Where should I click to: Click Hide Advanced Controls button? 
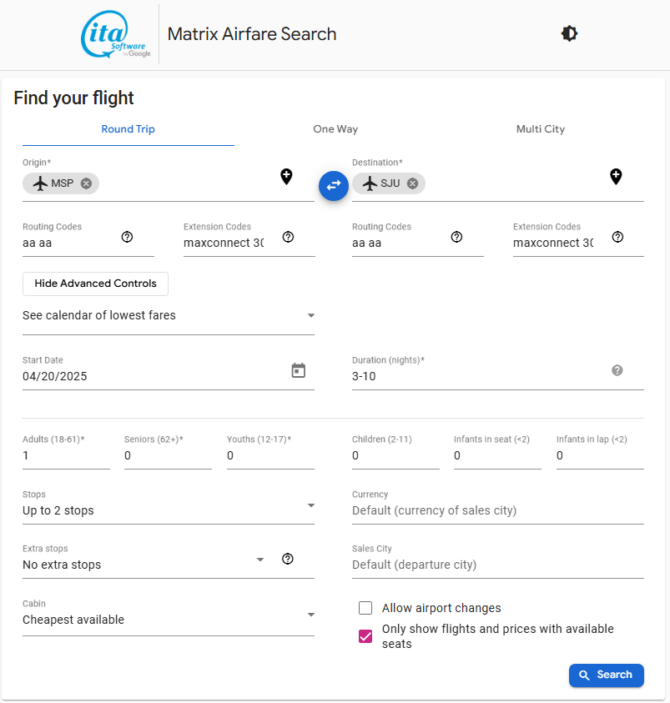(96, 284)
